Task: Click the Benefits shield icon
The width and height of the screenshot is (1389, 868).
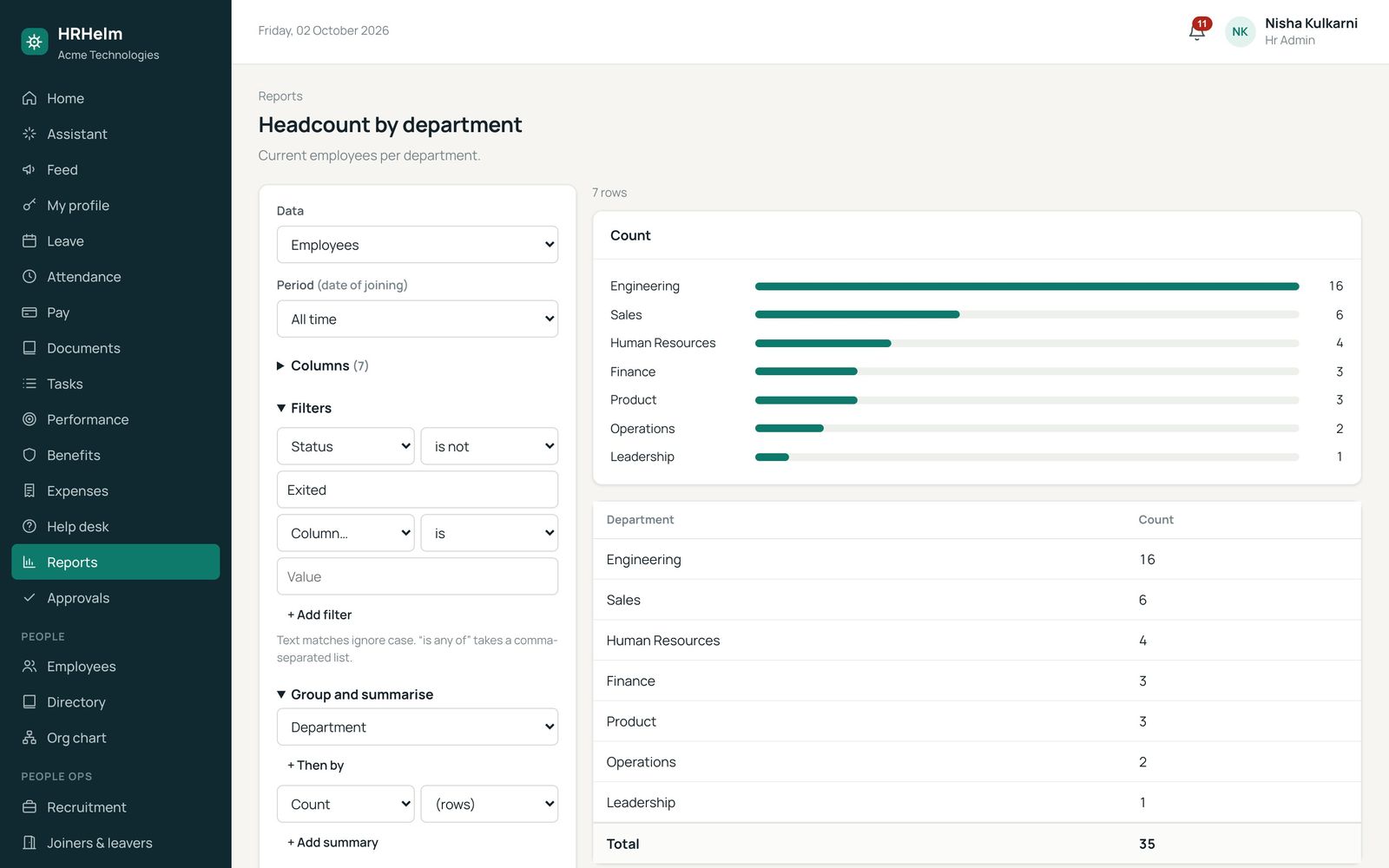Action: [x=30, y=455]
